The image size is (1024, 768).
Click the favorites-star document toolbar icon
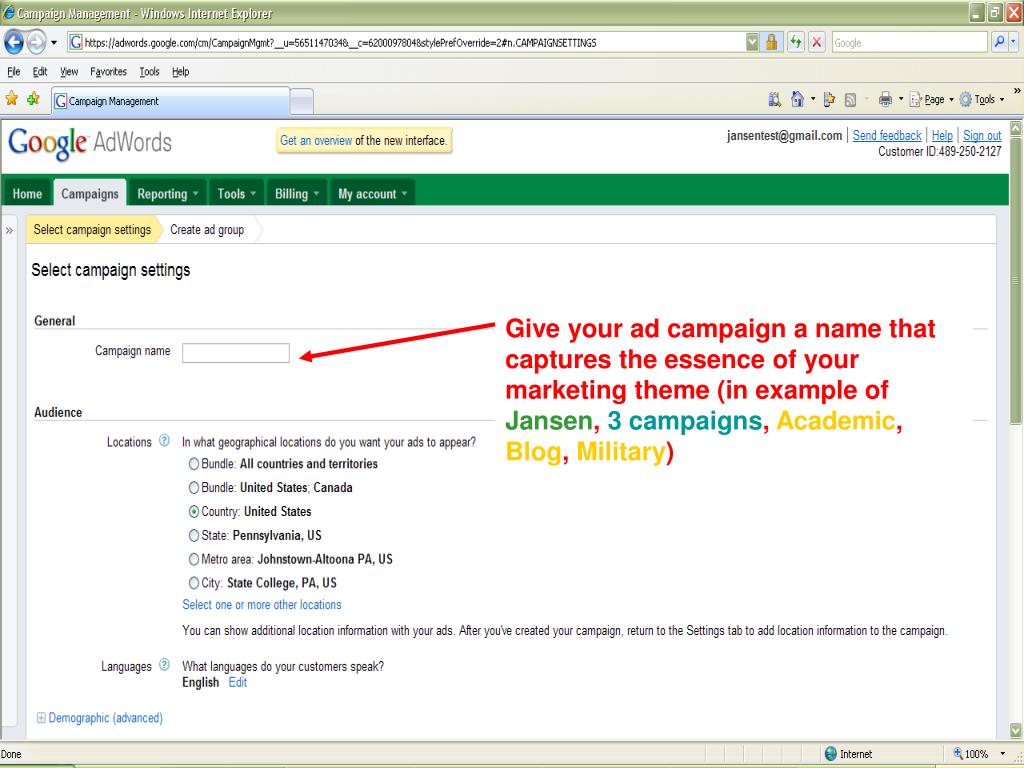tap(829, 99)
